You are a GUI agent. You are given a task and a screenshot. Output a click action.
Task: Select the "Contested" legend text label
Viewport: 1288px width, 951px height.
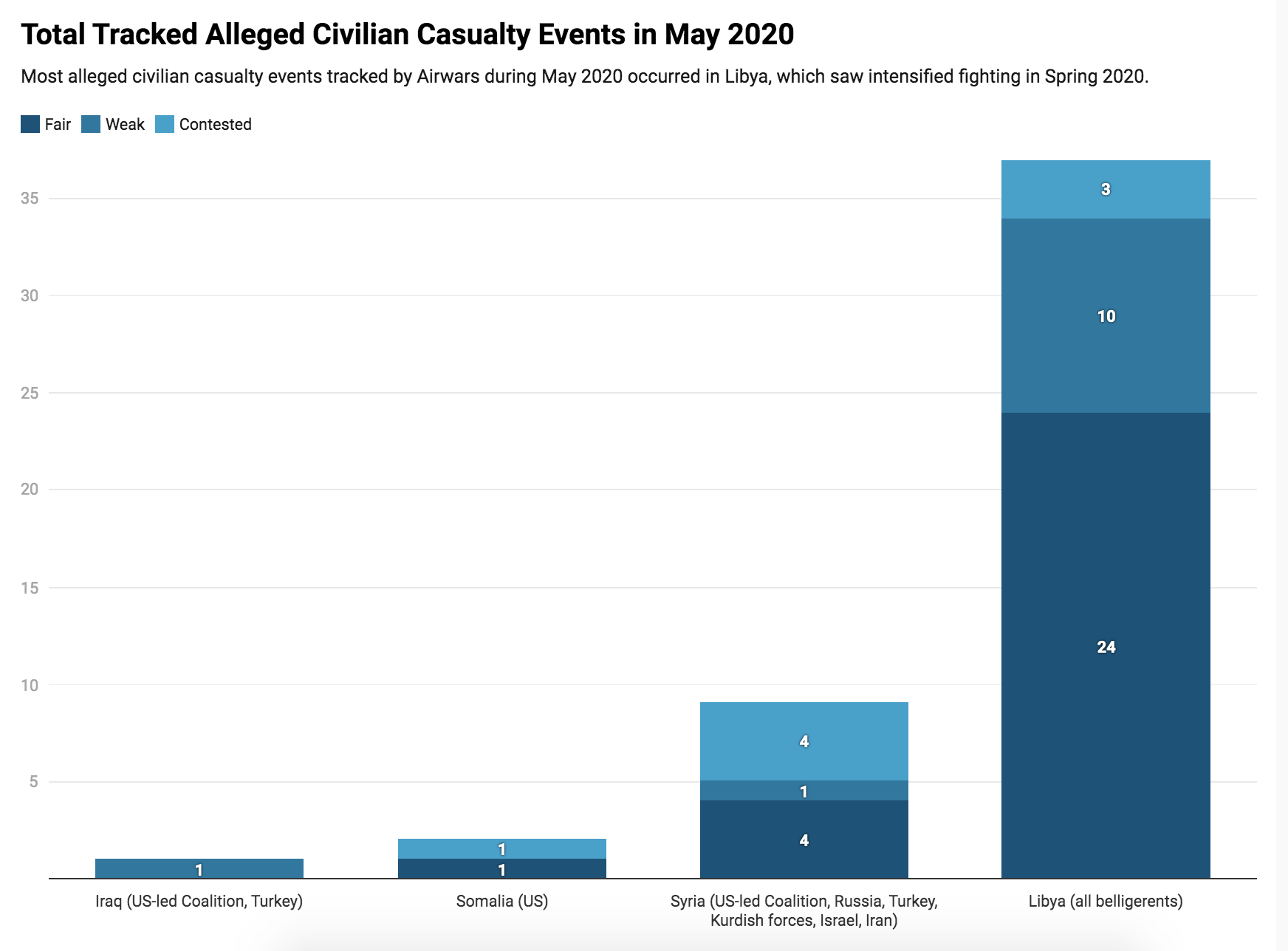[x=215, y=124]
